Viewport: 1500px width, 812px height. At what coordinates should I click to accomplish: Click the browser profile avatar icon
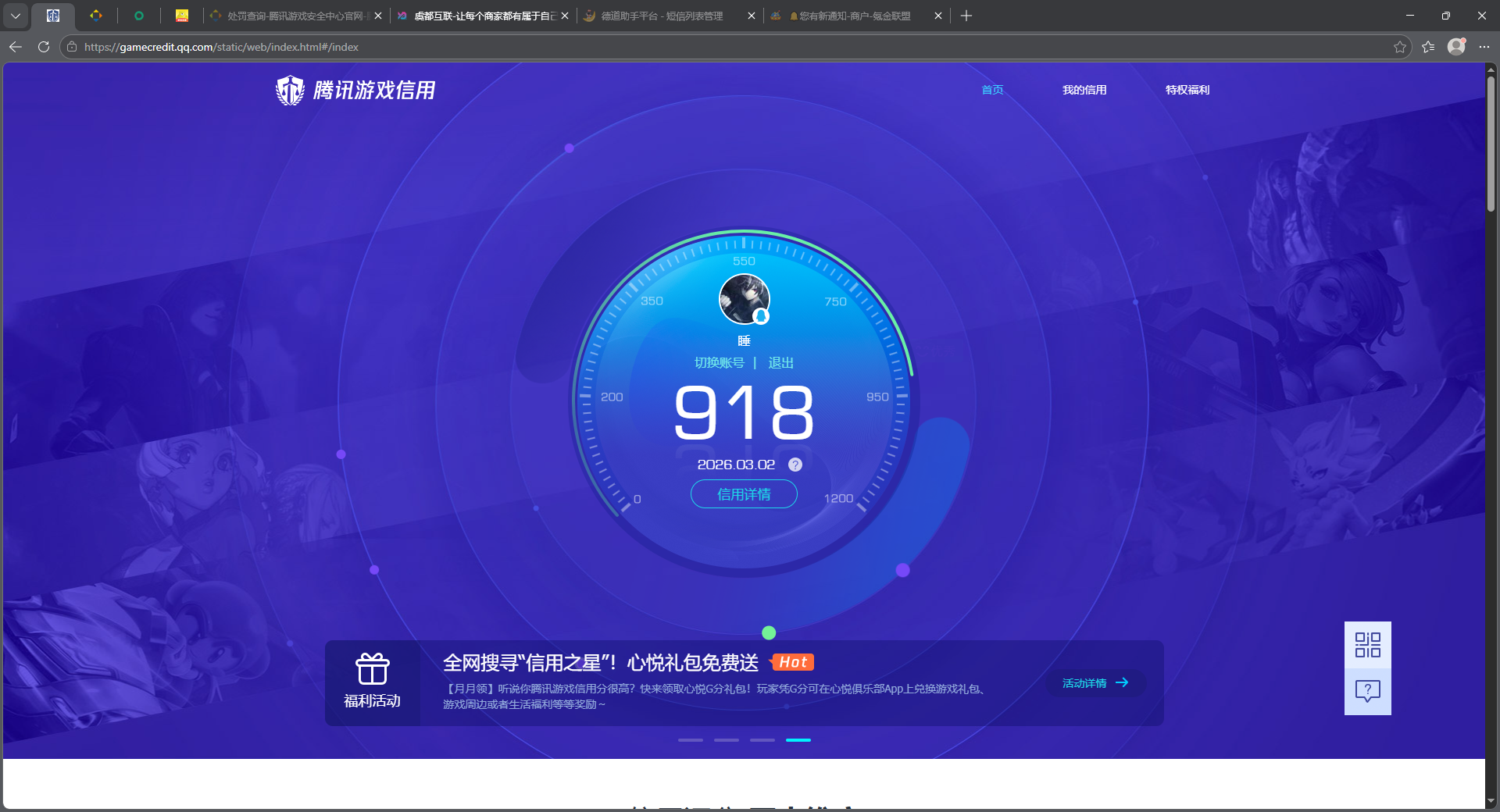[x=1456, y=47]
